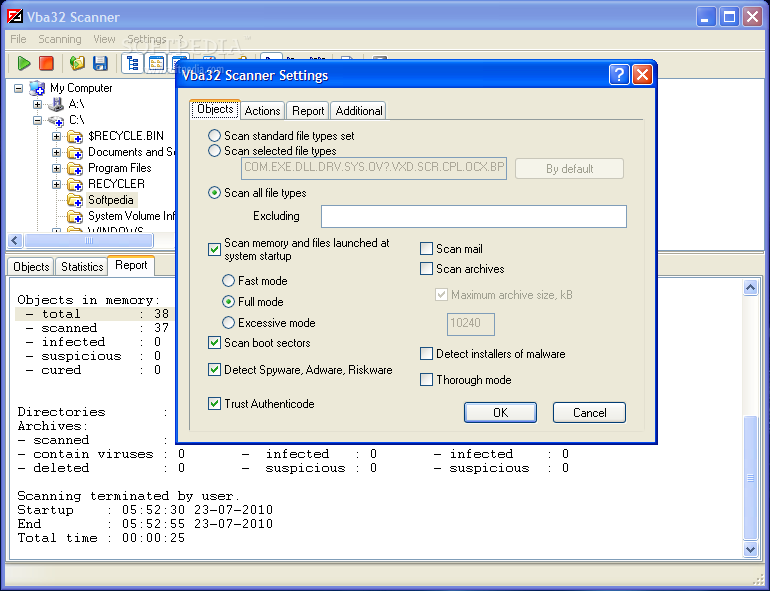This screenshot has width=770, height=591.
Task: Click the $RECYCLE.BIN folder icon
Action: tap(75, 136)
